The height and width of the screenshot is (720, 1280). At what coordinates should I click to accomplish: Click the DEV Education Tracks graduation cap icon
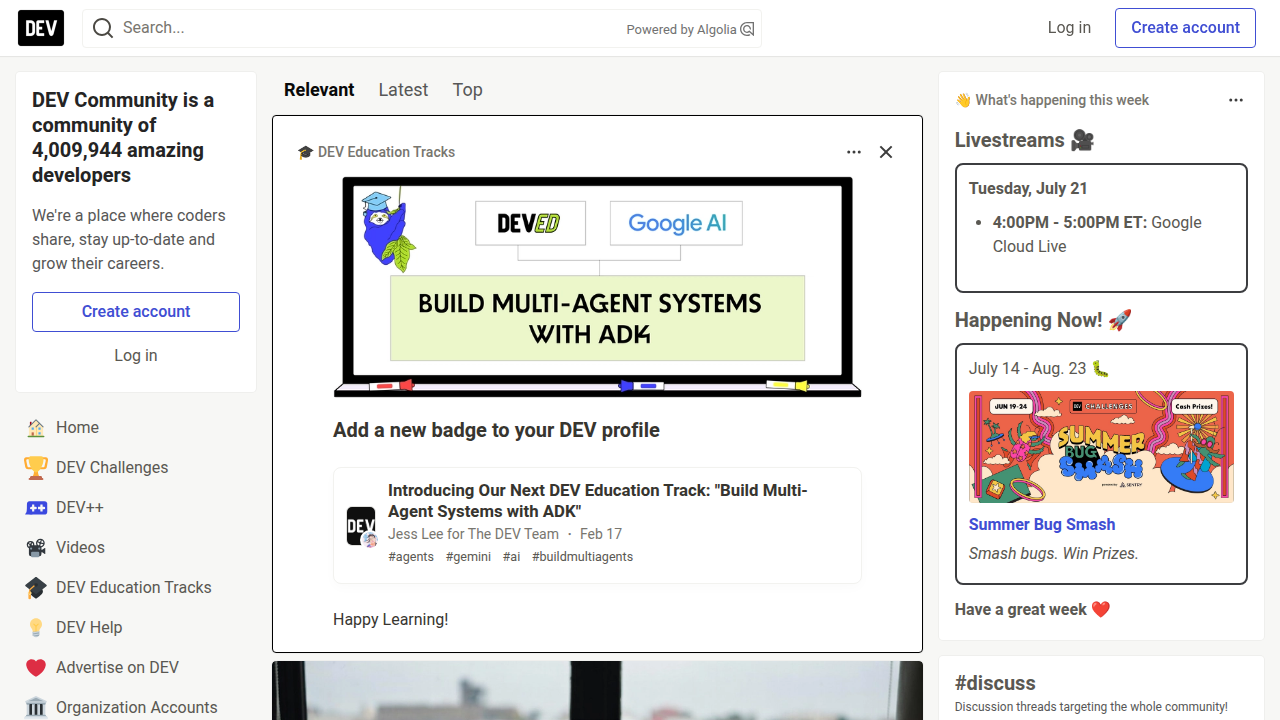[36, 588]
